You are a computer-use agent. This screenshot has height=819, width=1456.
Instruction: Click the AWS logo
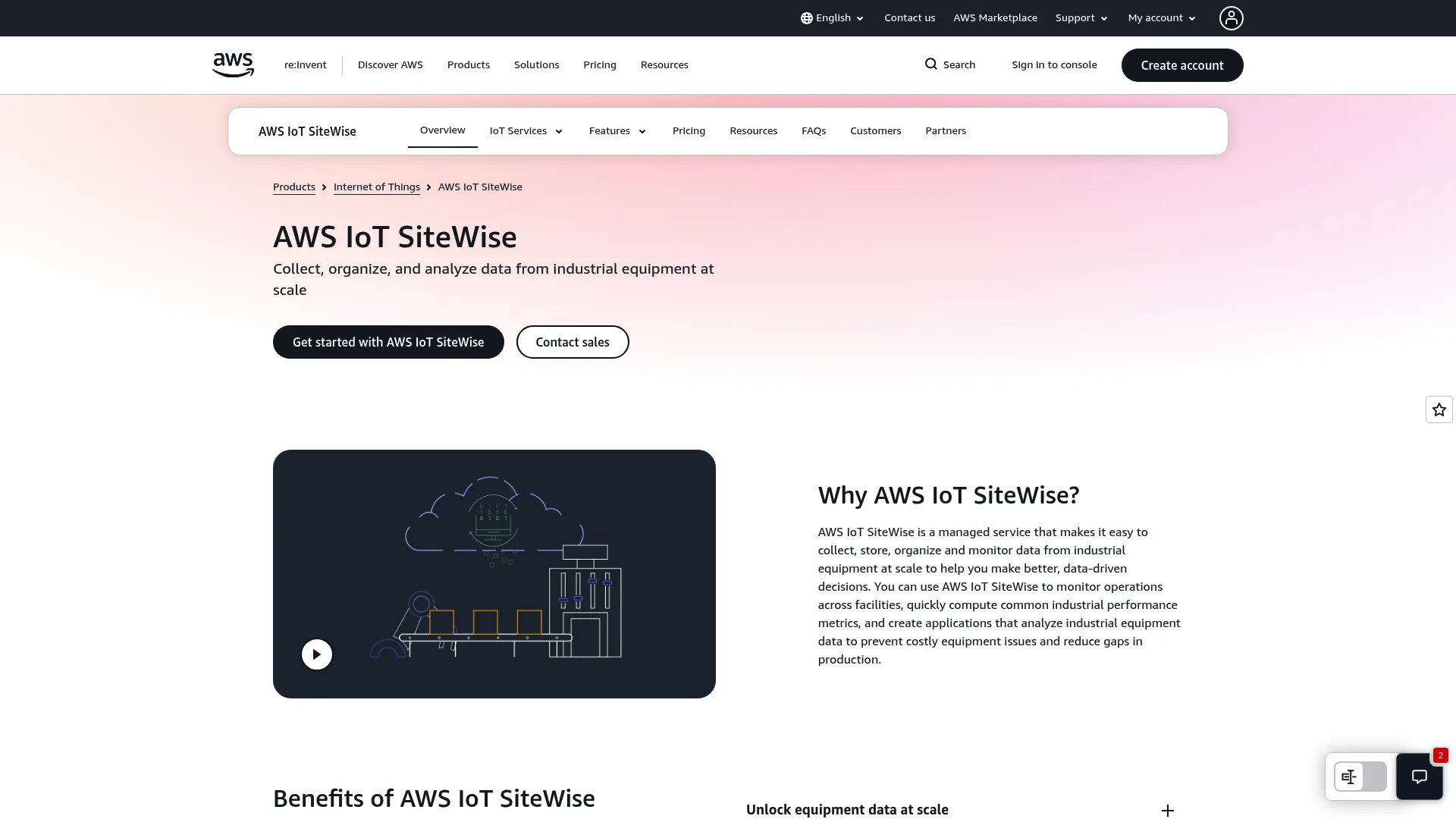click(x=233, y=65)
